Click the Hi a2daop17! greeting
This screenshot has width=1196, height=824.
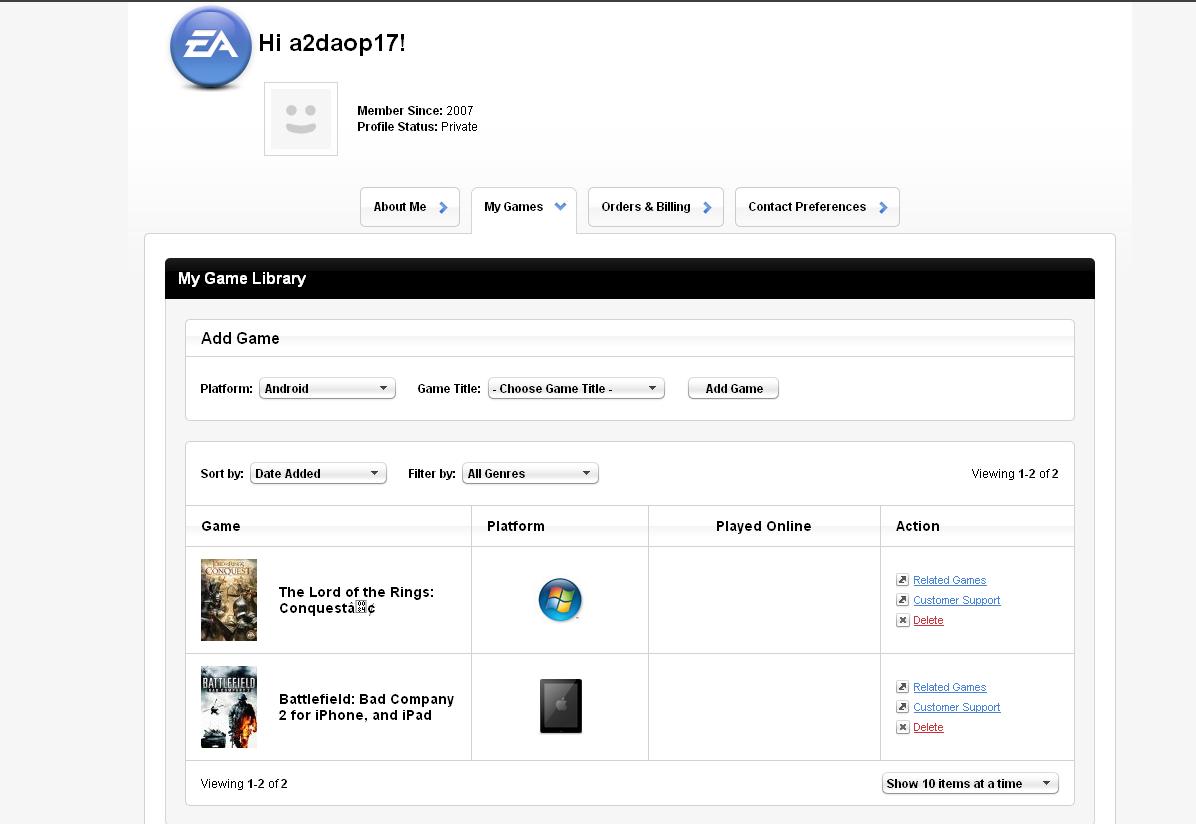pyautogui.click(x=332, y=43)
